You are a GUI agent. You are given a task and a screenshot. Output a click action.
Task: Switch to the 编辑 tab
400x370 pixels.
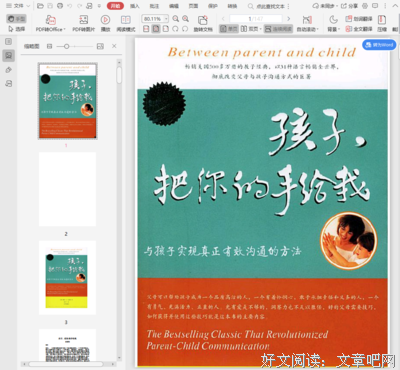coord(174,6)
